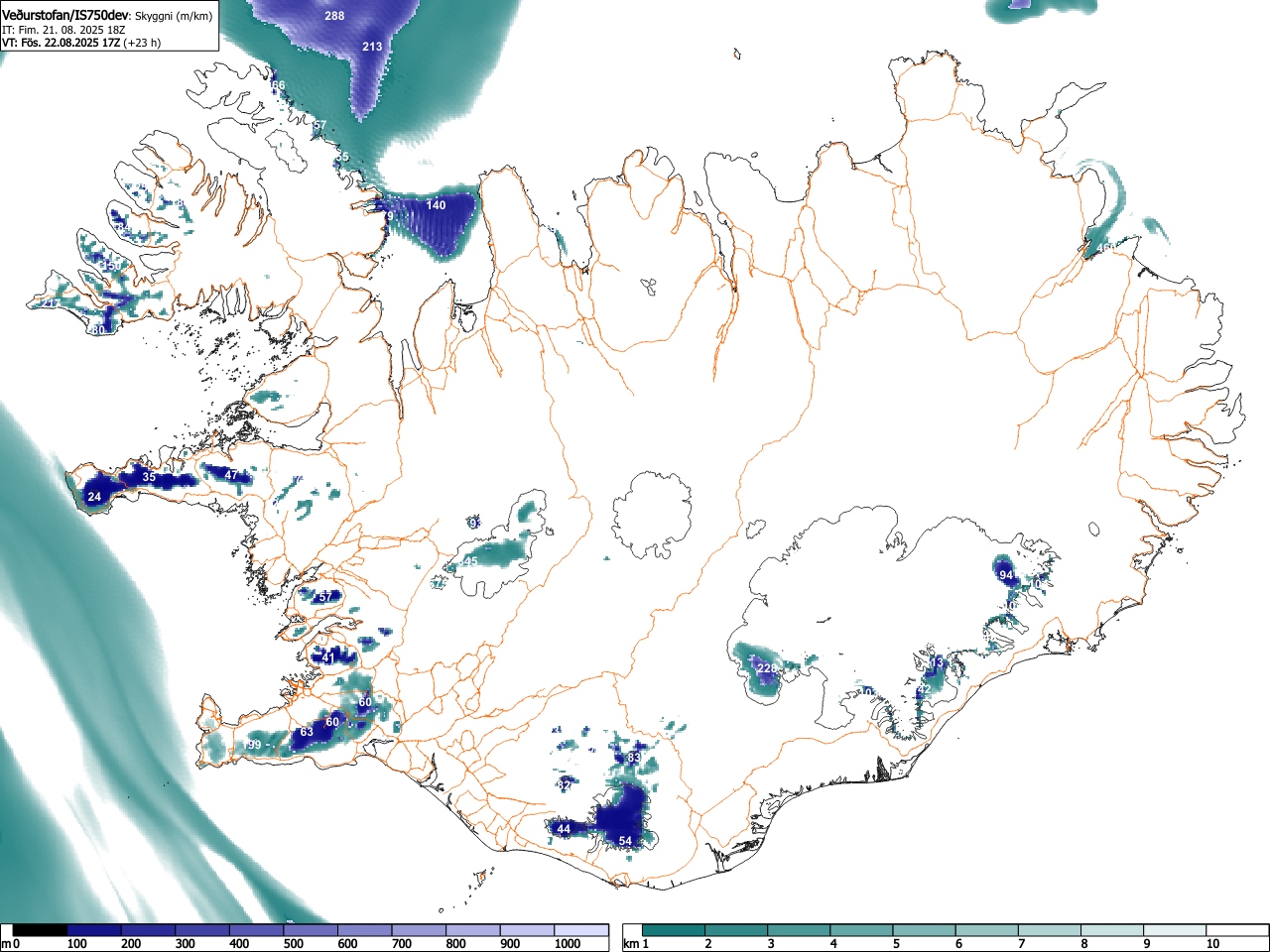Click the '228' value near the glacier

point(767,668)
